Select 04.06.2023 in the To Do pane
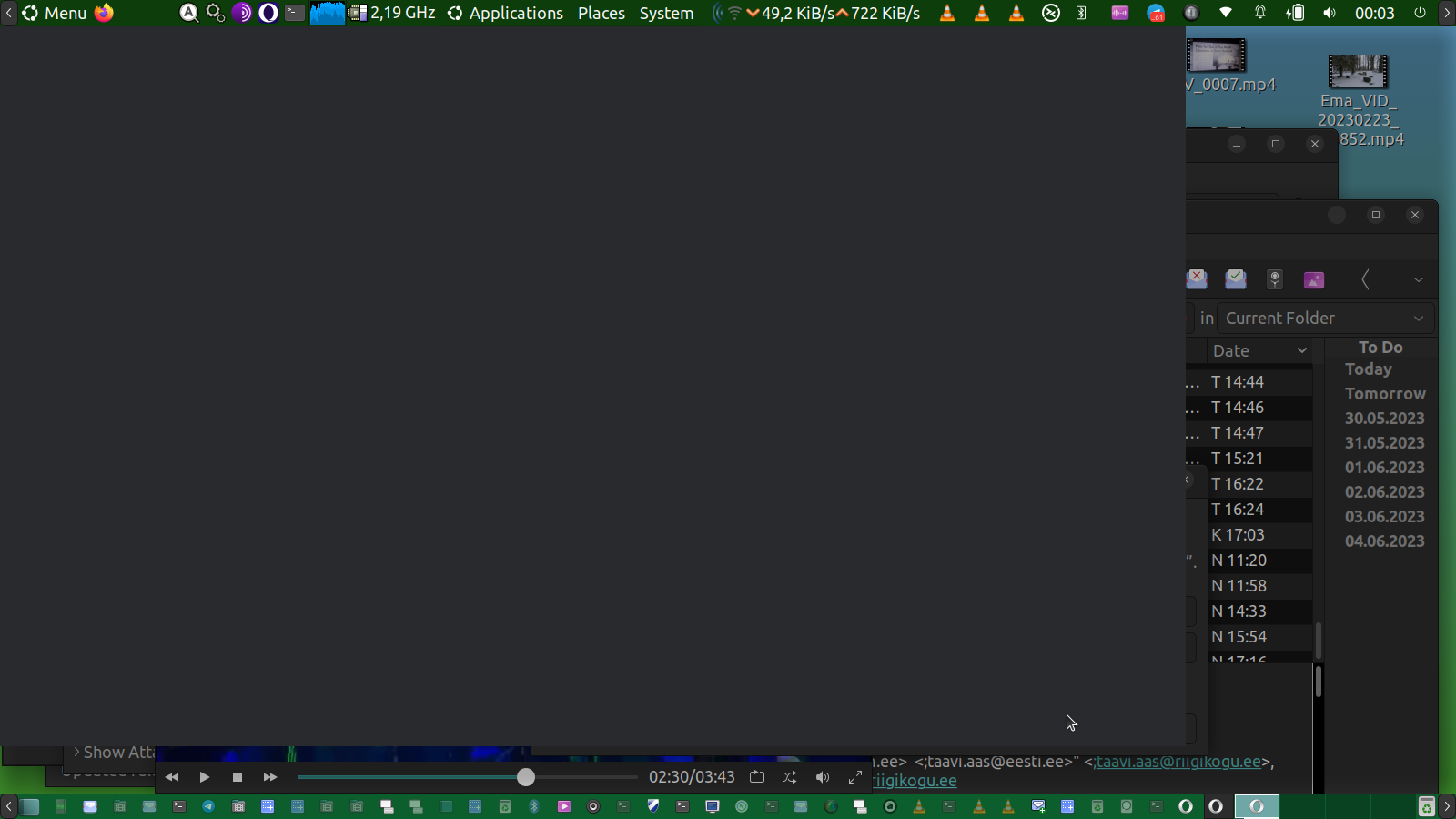The height and width of the screenshot is (819, 1456). tap(1384, 541)
